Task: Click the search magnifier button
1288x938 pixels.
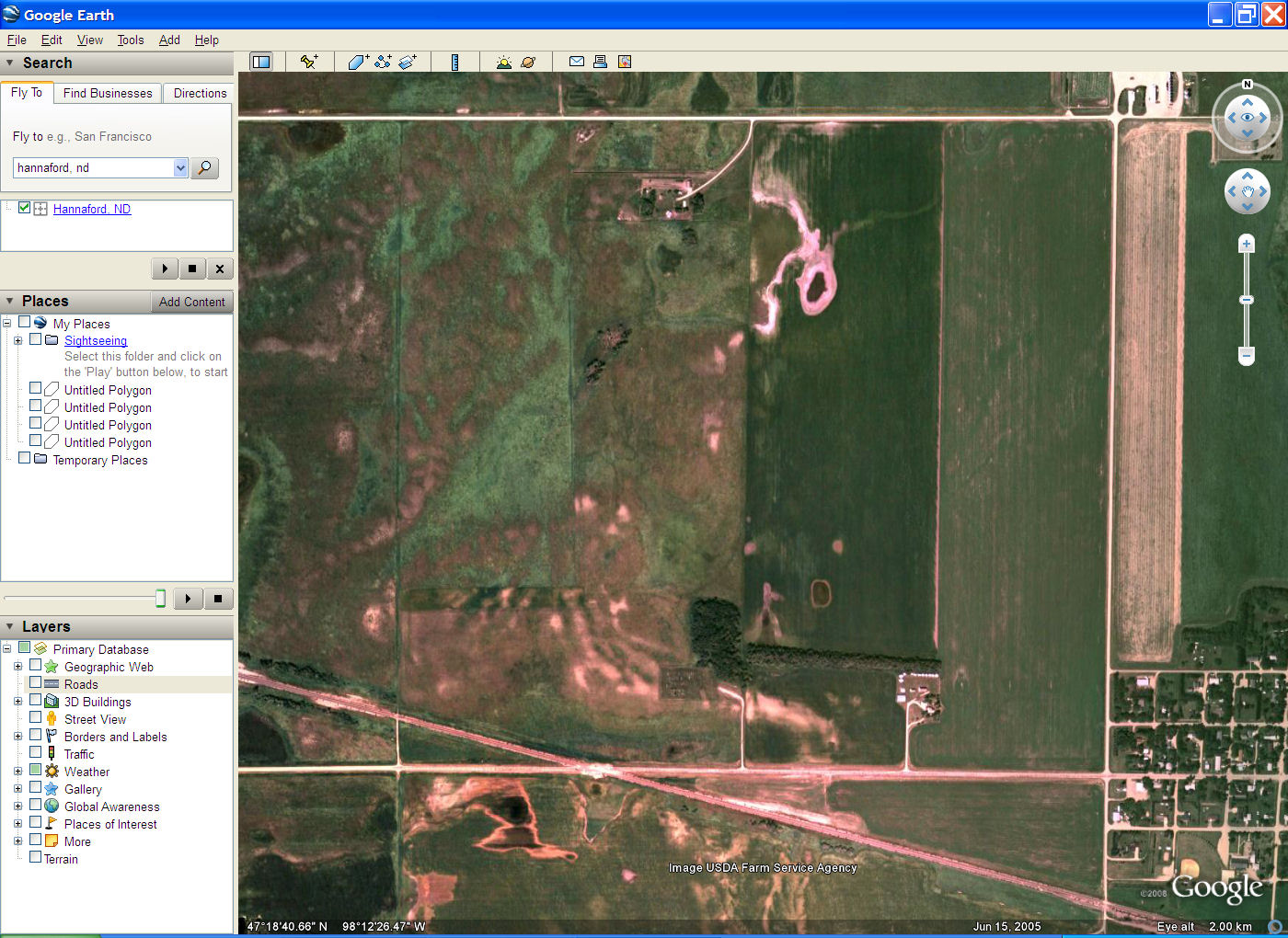Action: pyautogui.click(x=204, y=168)
